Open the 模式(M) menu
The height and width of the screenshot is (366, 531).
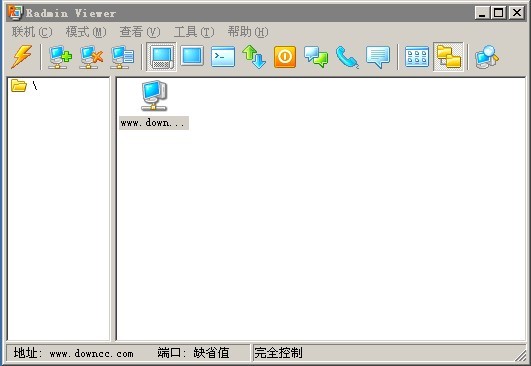pos(86,32)
